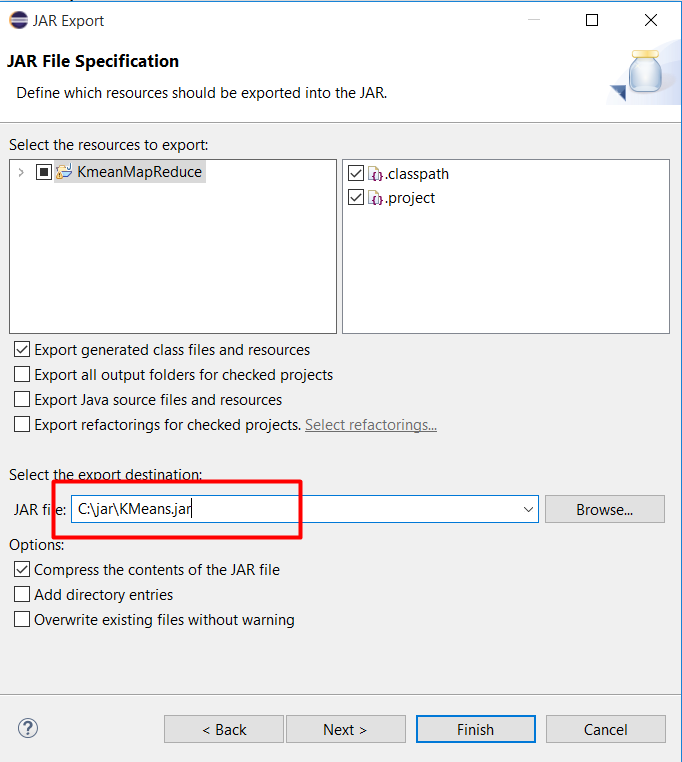
Task: Click the .classpath file icon
Action: click(376, 174)
